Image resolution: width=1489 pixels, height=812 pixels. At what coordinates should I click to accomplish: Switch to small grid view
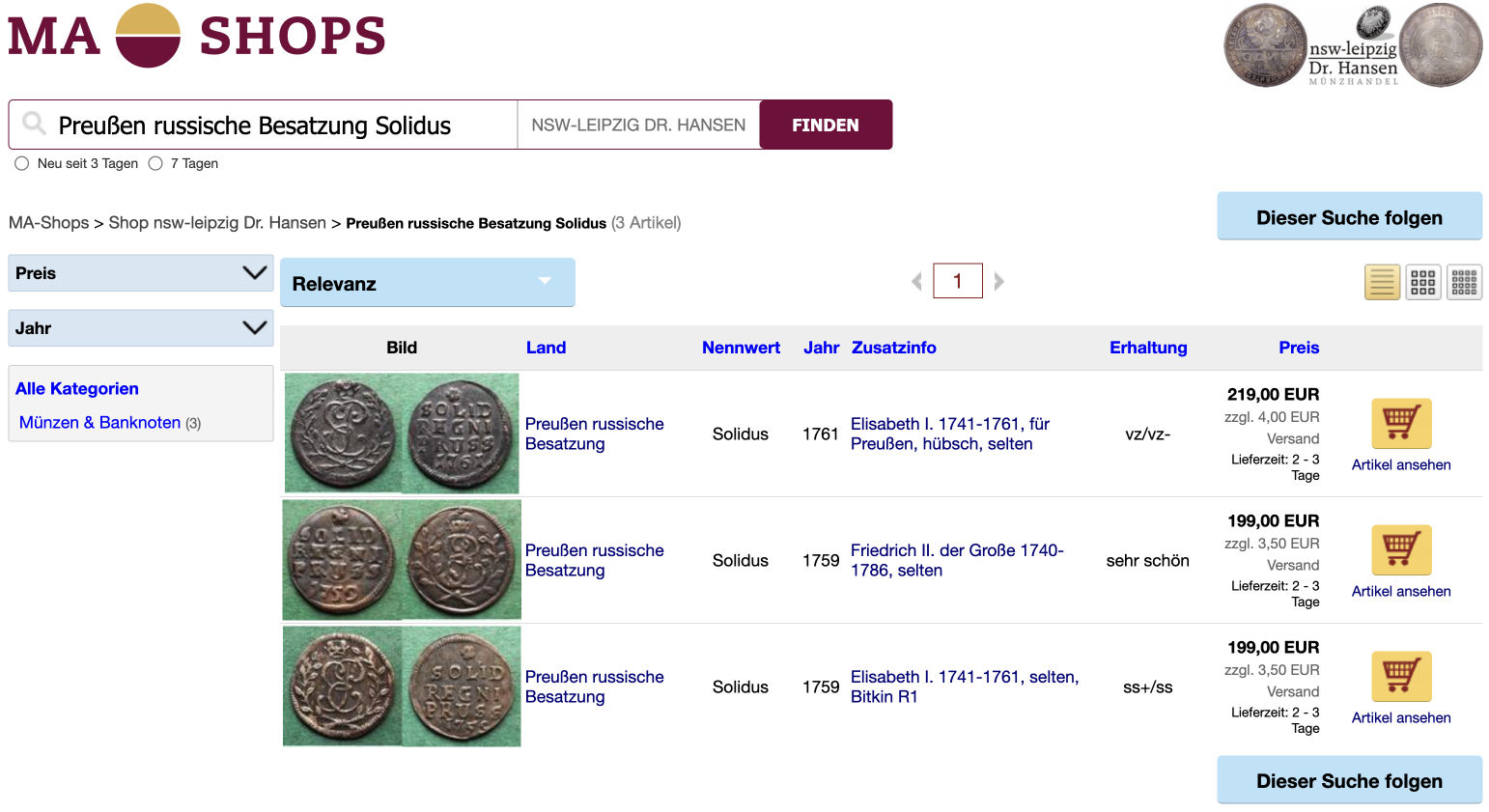[x=1465, y=282]
